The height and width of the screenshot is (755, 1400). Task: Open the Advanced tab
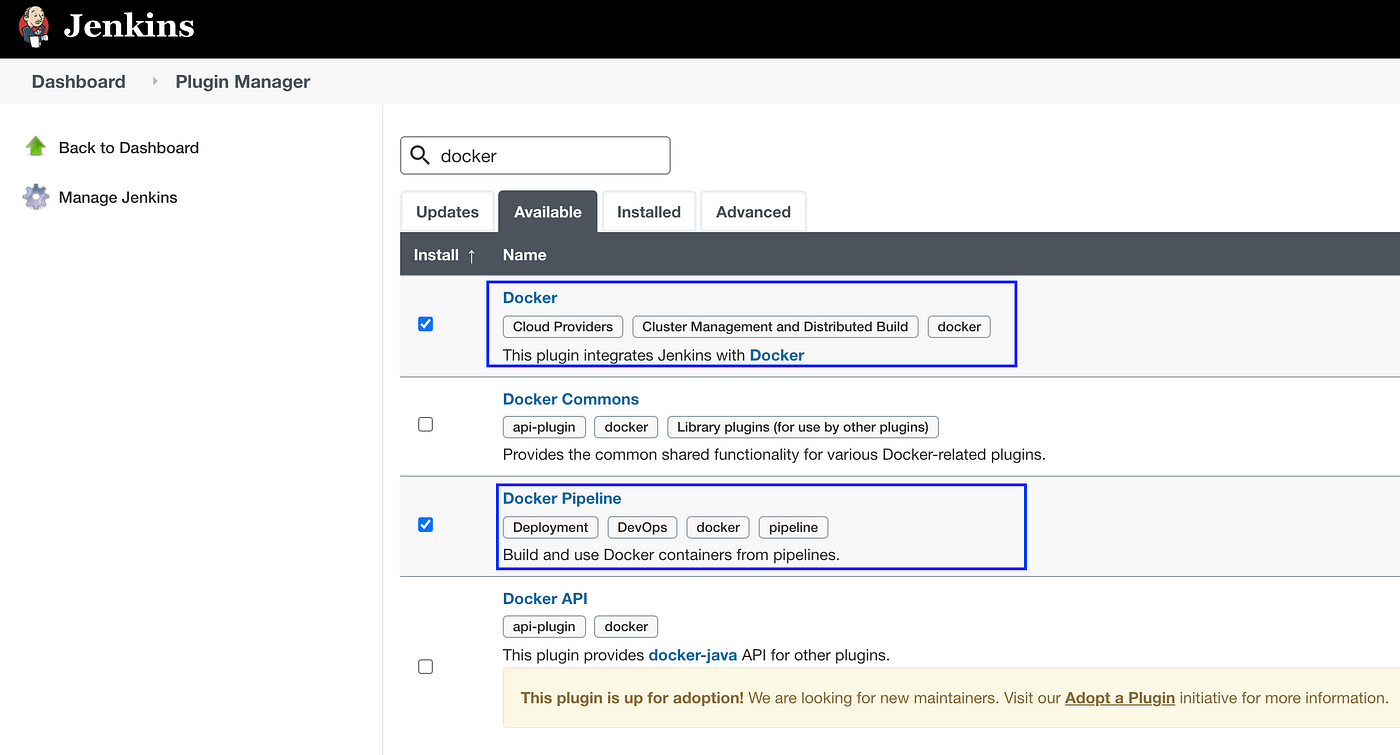(753, 212)
